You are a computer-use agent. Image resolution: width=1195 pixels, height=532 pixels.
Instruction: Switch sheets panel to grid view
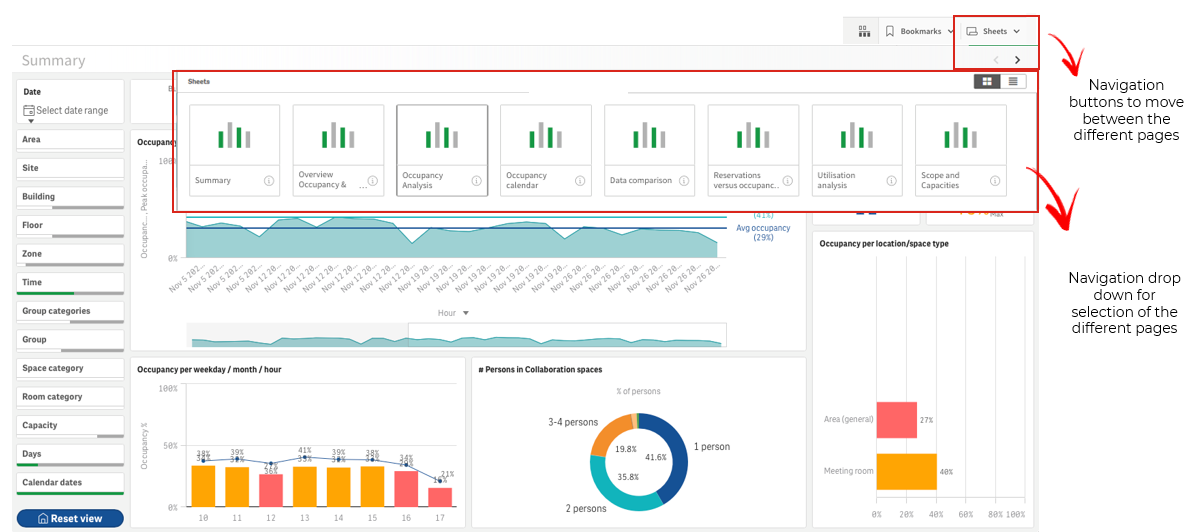point(987,81)
